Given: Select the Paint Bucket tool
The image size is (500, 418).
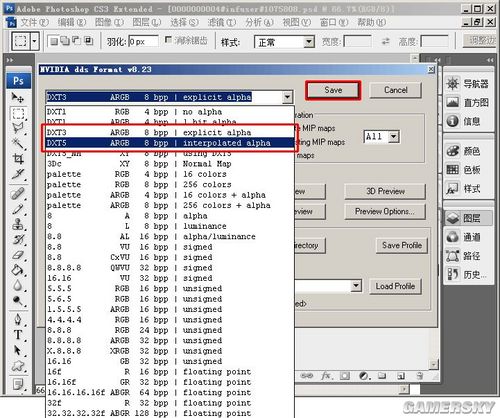Looking at the screenshot, I should [18, 270].
